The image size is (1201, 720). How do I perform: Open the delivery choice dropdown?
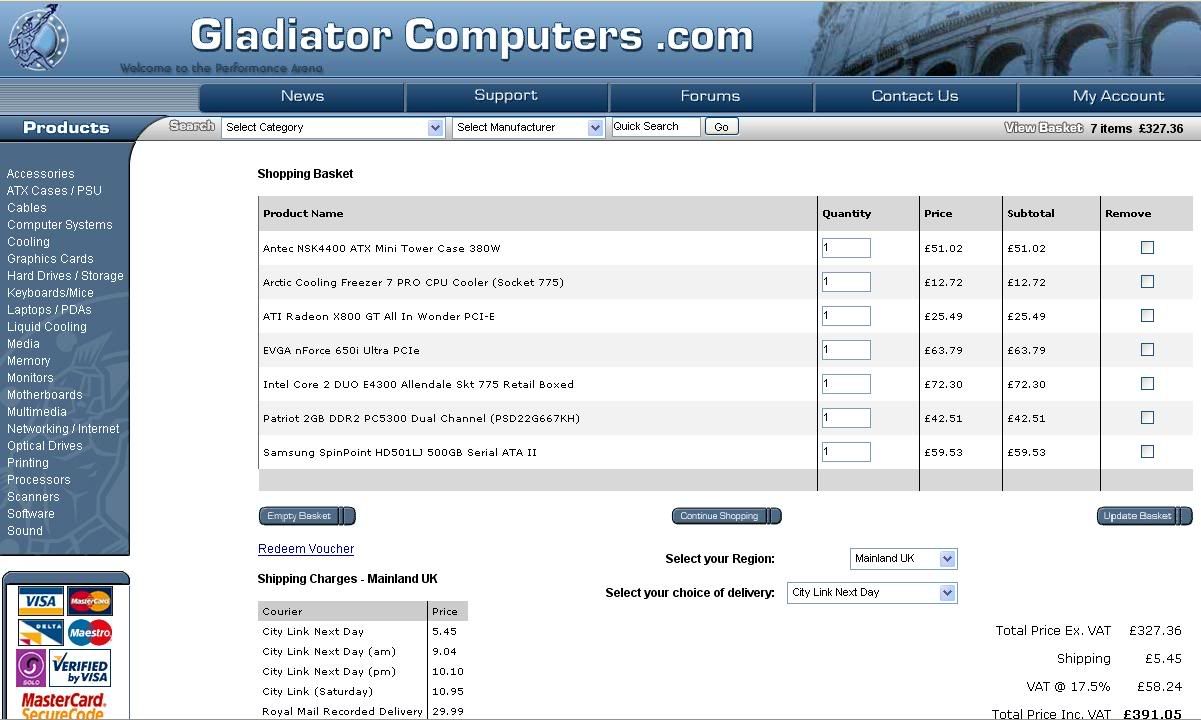(872, 593)
